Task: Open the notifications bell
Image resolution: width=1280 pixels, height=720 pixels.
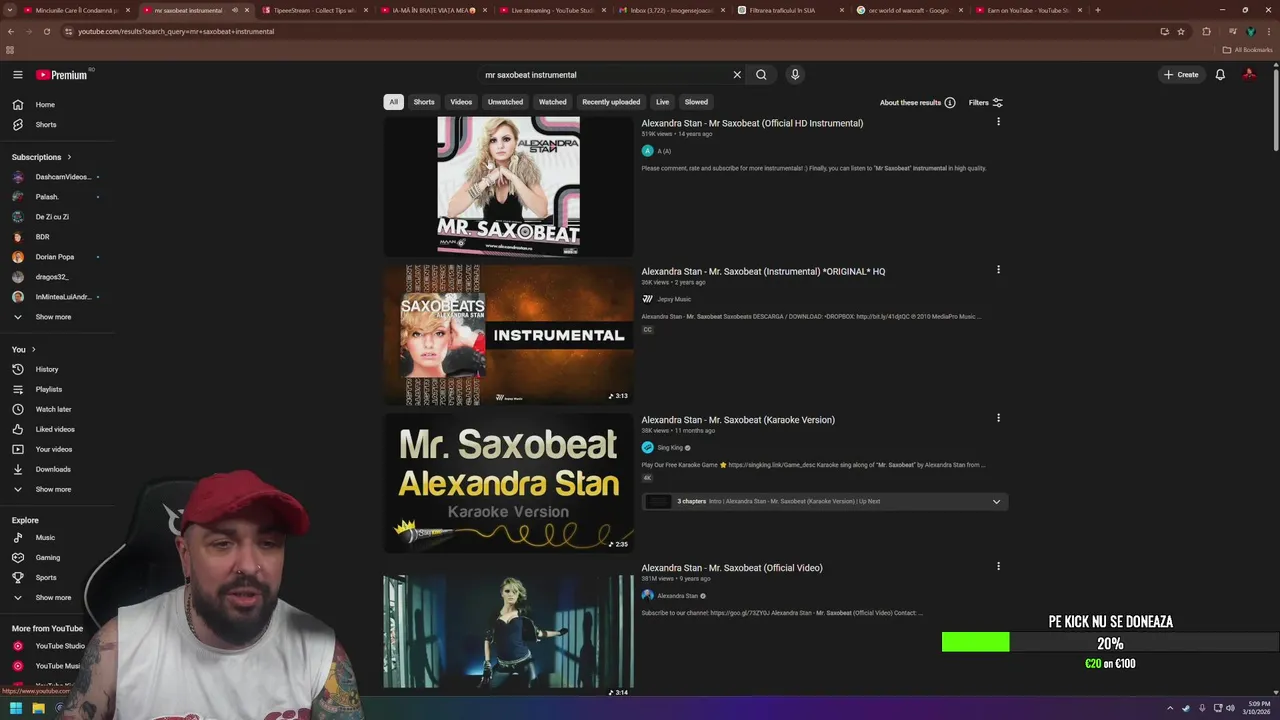Action: 1220,75
